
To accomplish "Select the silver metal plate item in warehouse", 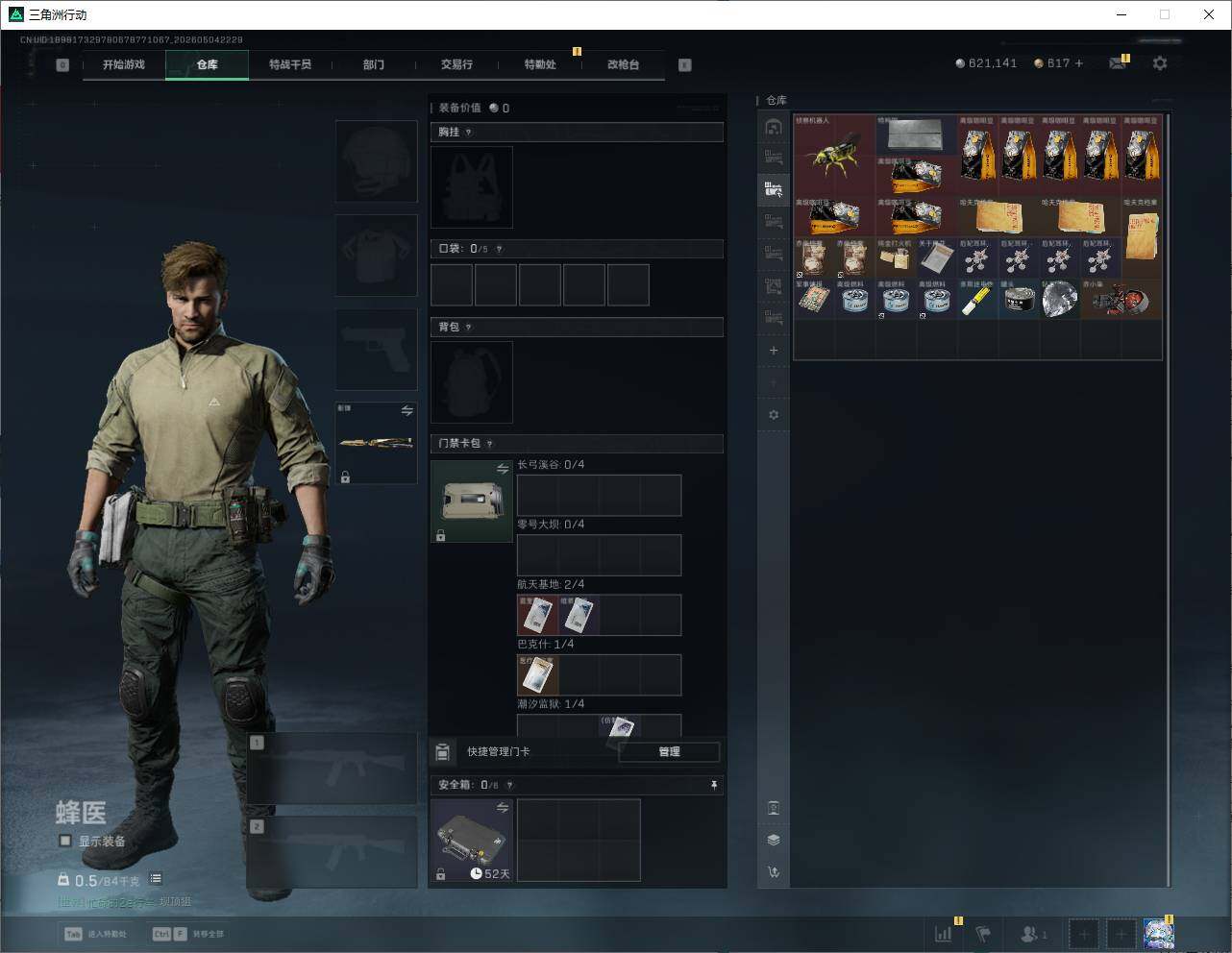I will 916,135.
